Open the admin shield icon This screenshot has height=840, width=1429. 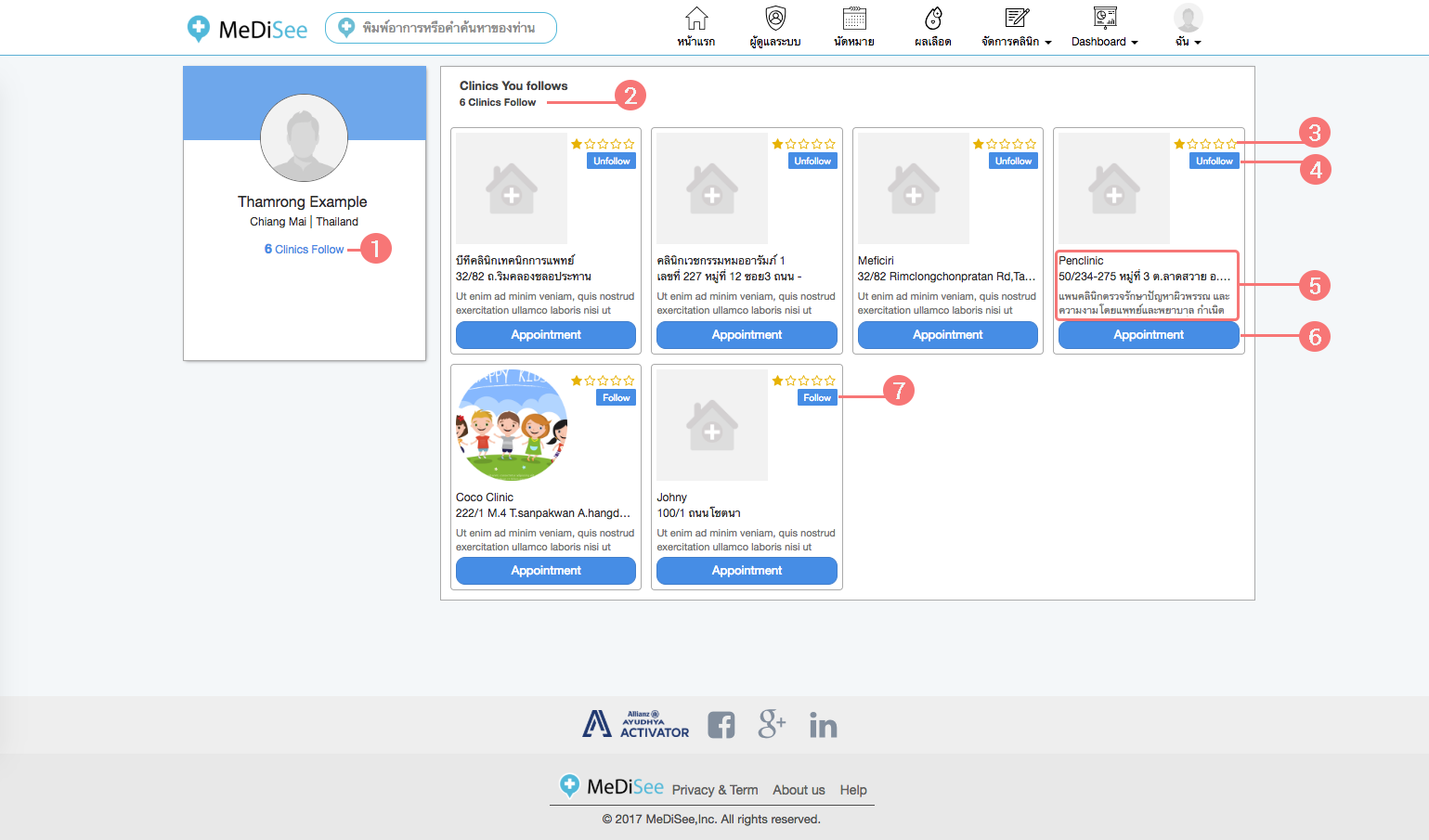coord(775,19)
